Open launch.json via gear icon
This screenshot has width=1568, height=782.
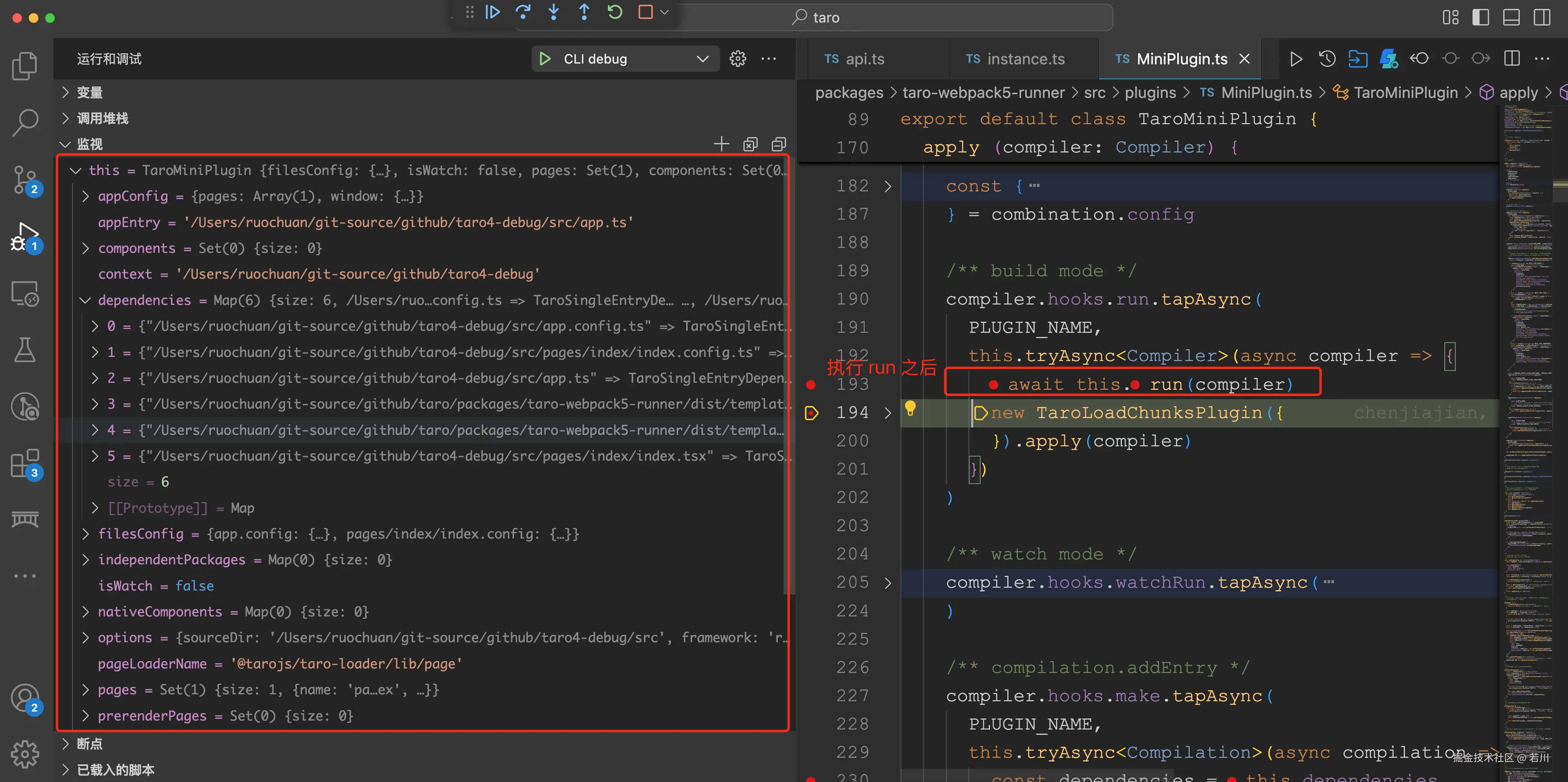(x=738, y=59)
